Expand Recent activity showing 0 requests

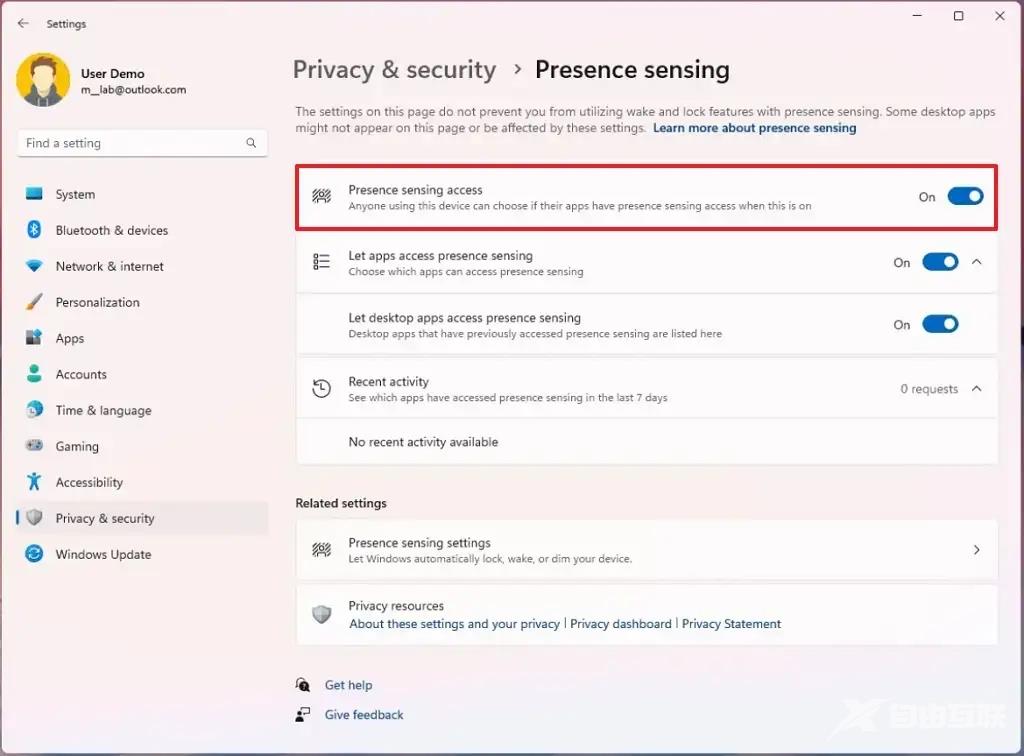pyautogui.click(x=977, y=389)
